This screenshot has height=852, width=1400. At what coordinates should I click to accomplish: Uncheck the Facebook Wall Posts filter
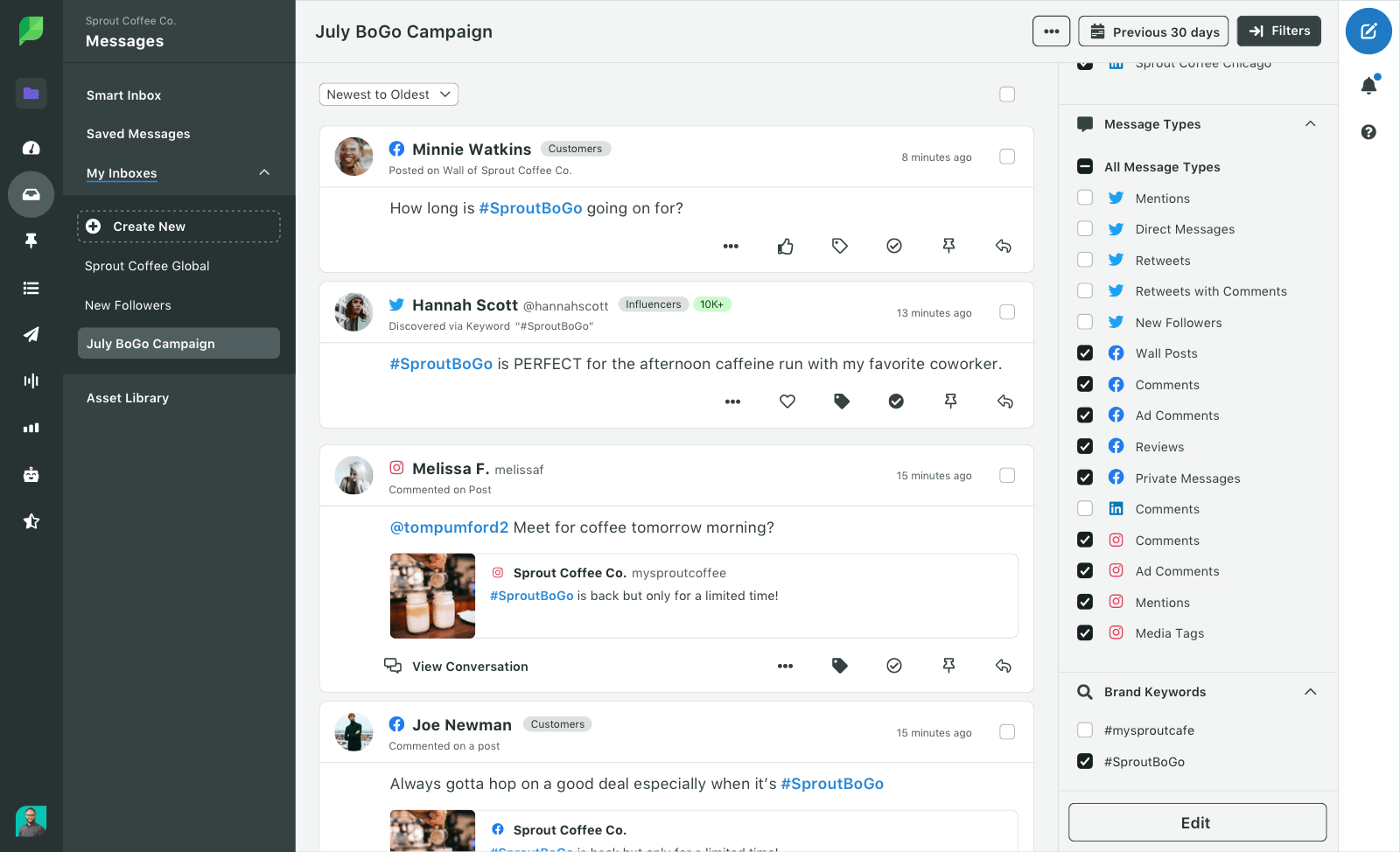1085,353
